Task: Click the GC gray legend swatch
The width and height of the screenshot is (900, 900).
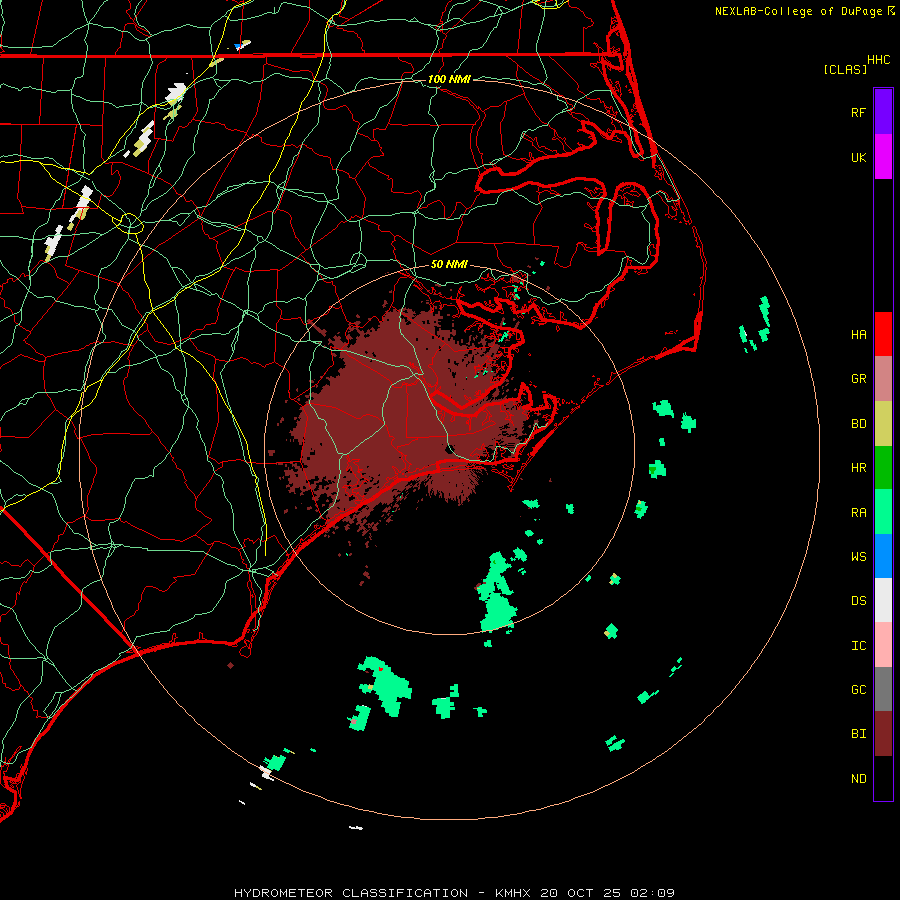Action: tap(883, 689)
